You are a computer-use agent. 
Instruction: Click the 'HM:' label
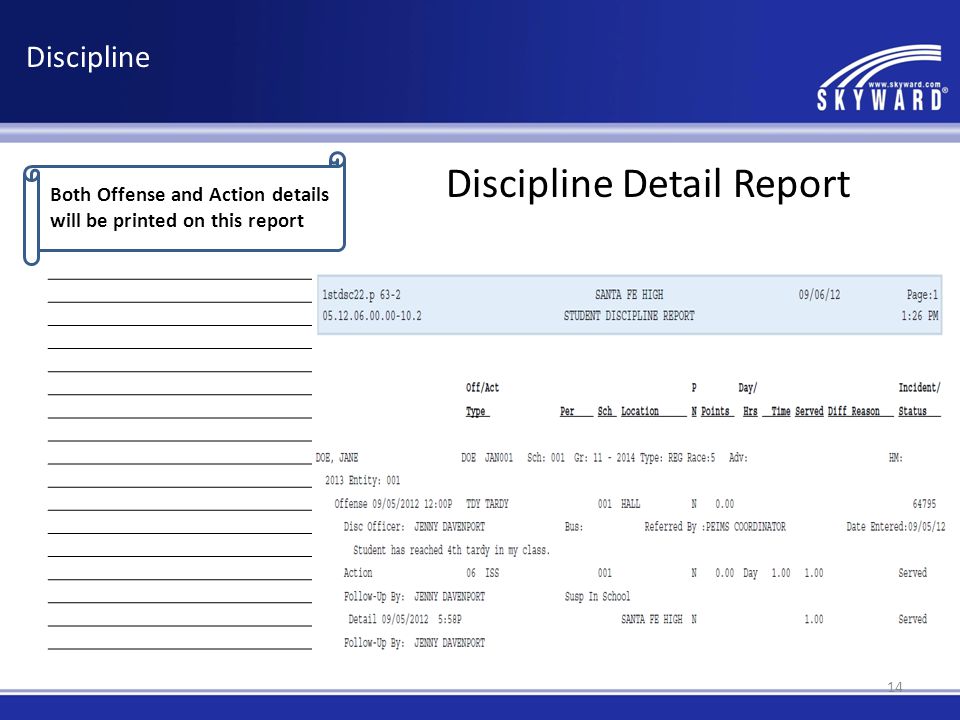click(896, 458)
